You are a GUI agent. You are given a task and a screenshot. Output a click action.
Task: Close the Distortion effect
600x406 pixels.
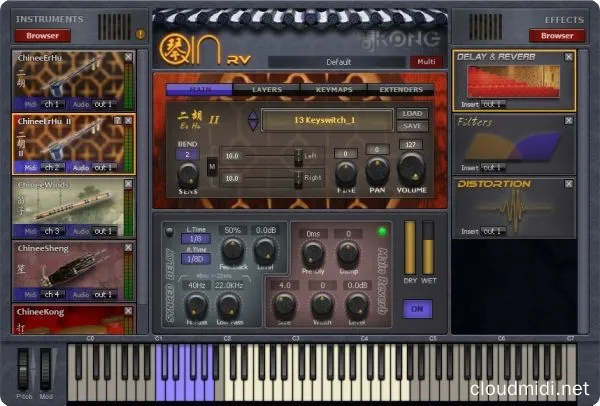pyautogui.click(x=569, y=184)
